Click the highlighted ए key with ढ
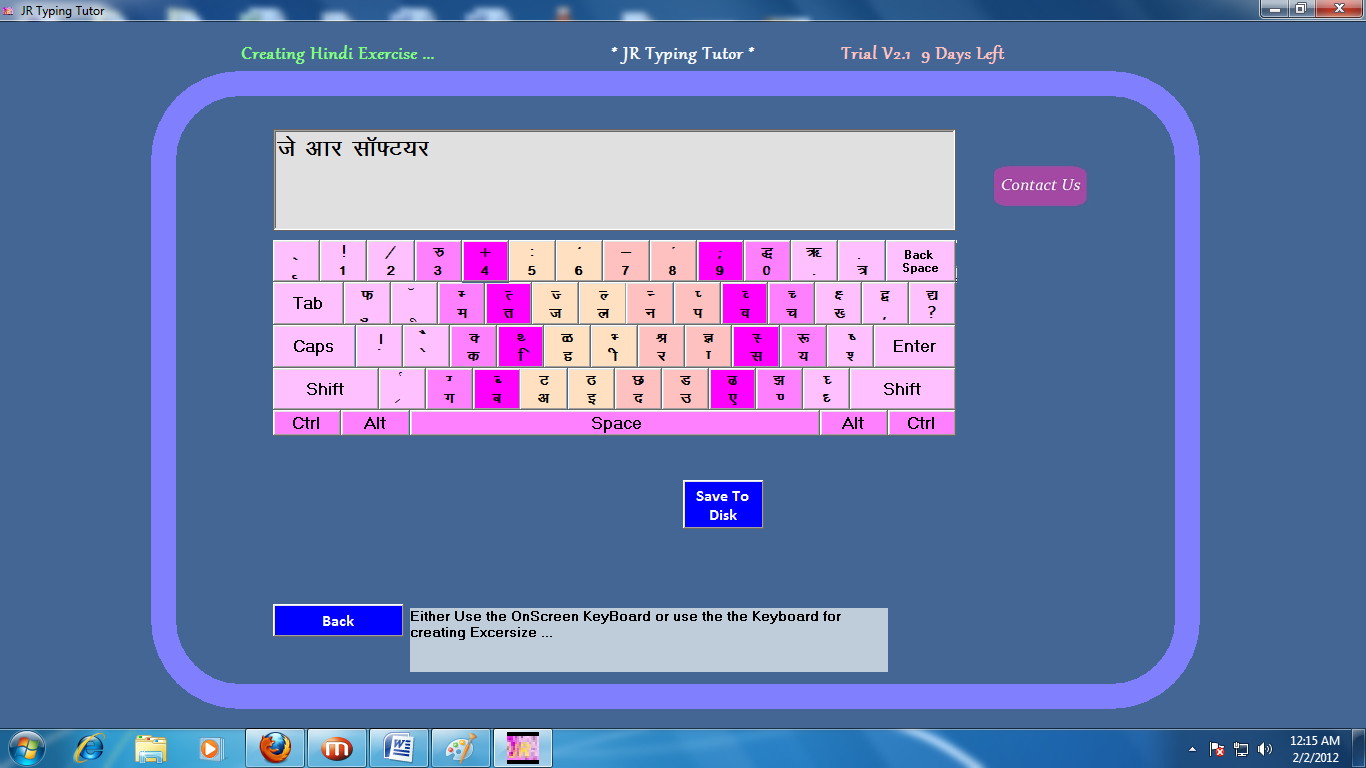The height and width of the screenshot is (768, 1366). 732,389
